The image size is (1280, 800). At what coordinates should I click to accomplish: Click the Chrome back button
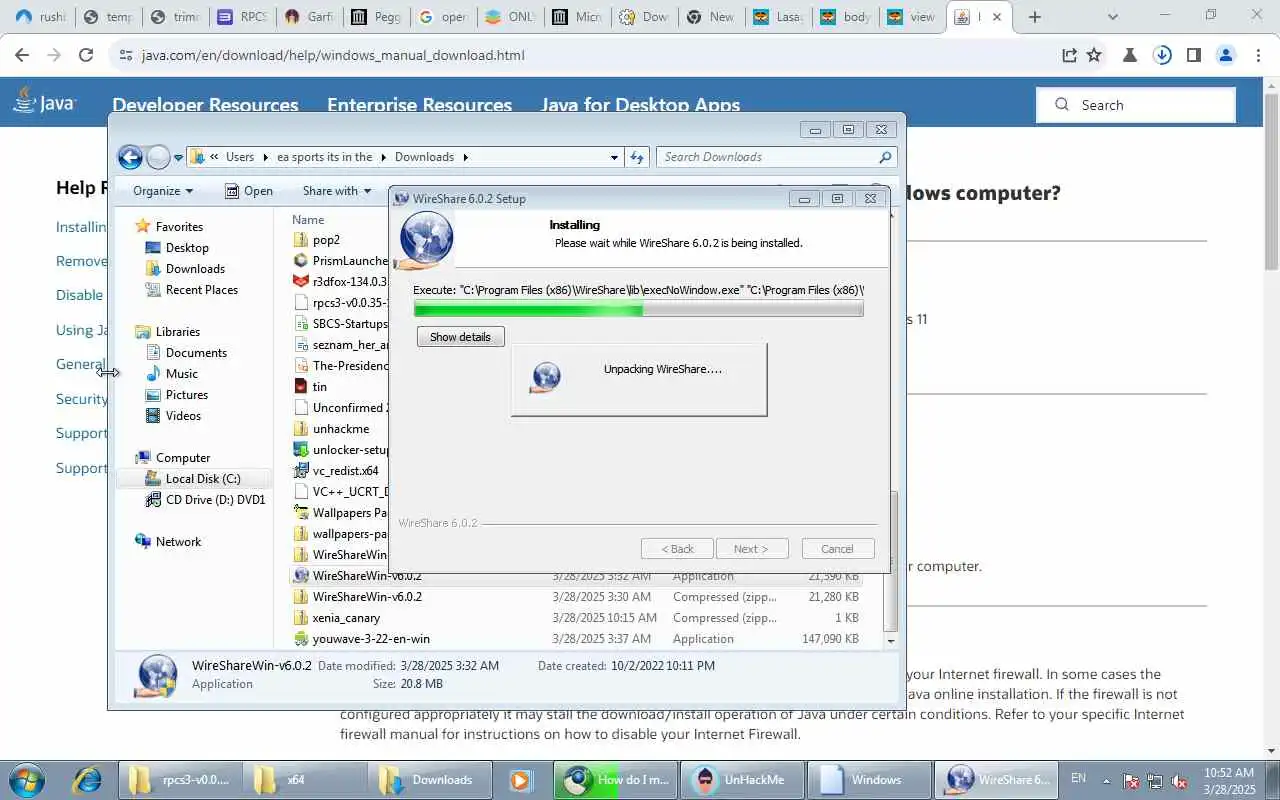(x=22, y=55)
